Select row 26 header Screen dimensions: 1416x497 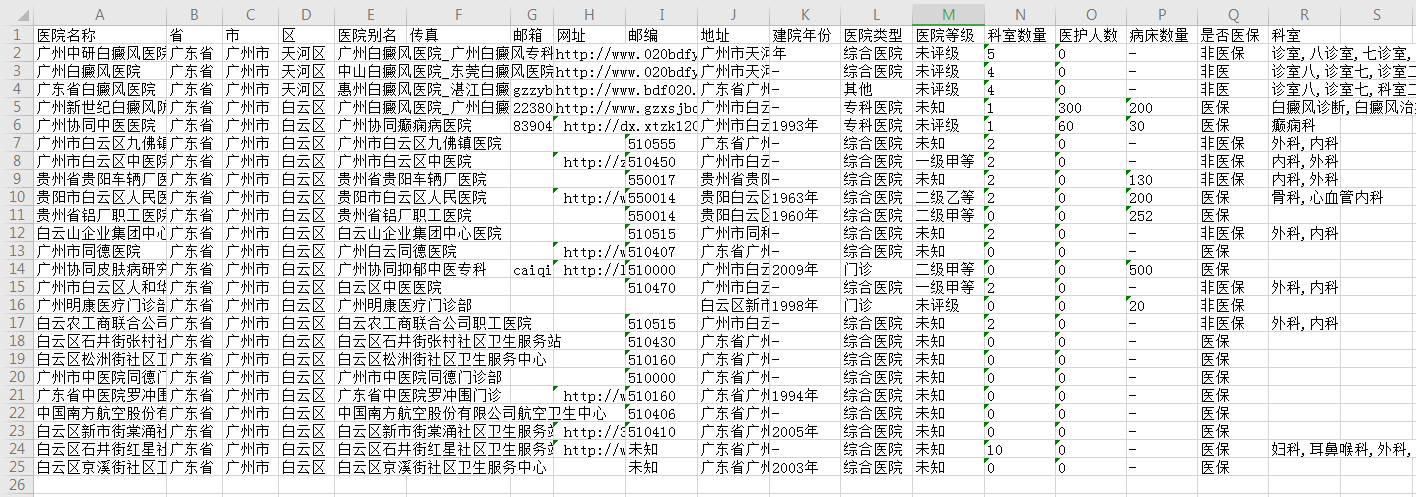point(16,485)
